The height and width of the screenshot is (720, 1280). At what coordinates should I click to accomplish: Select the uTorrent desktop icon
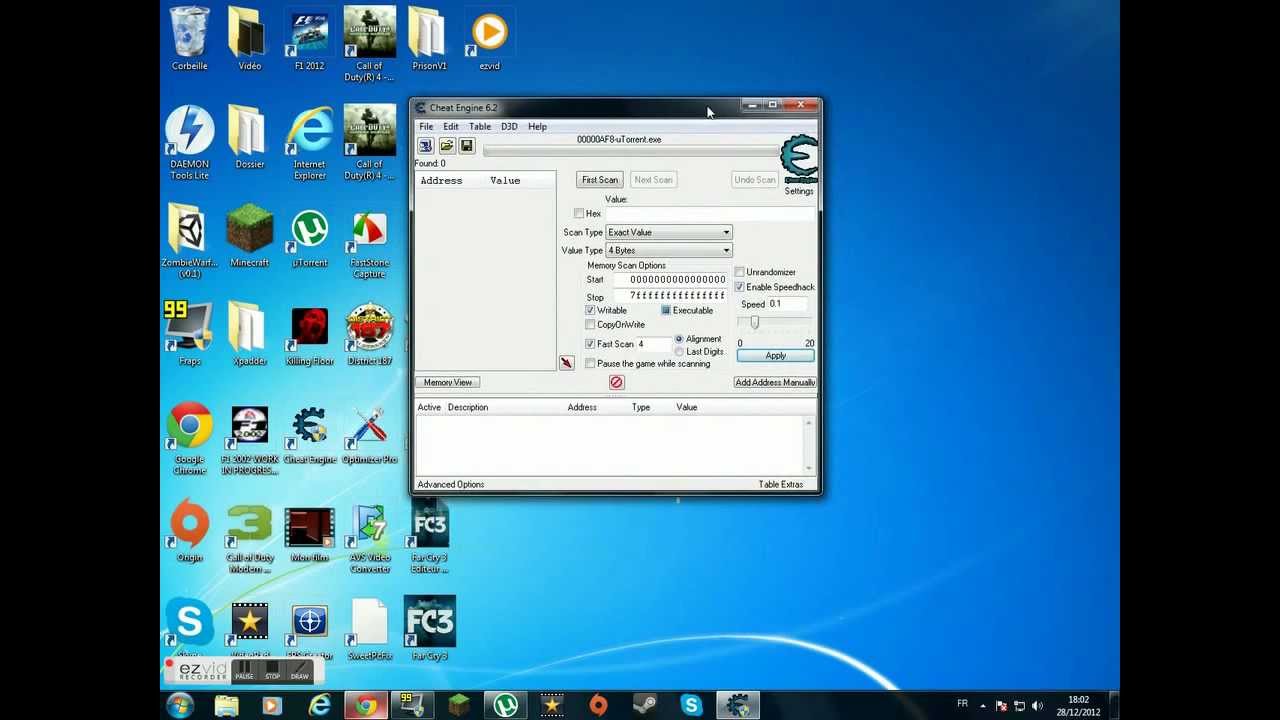click(x=310, y=236)
